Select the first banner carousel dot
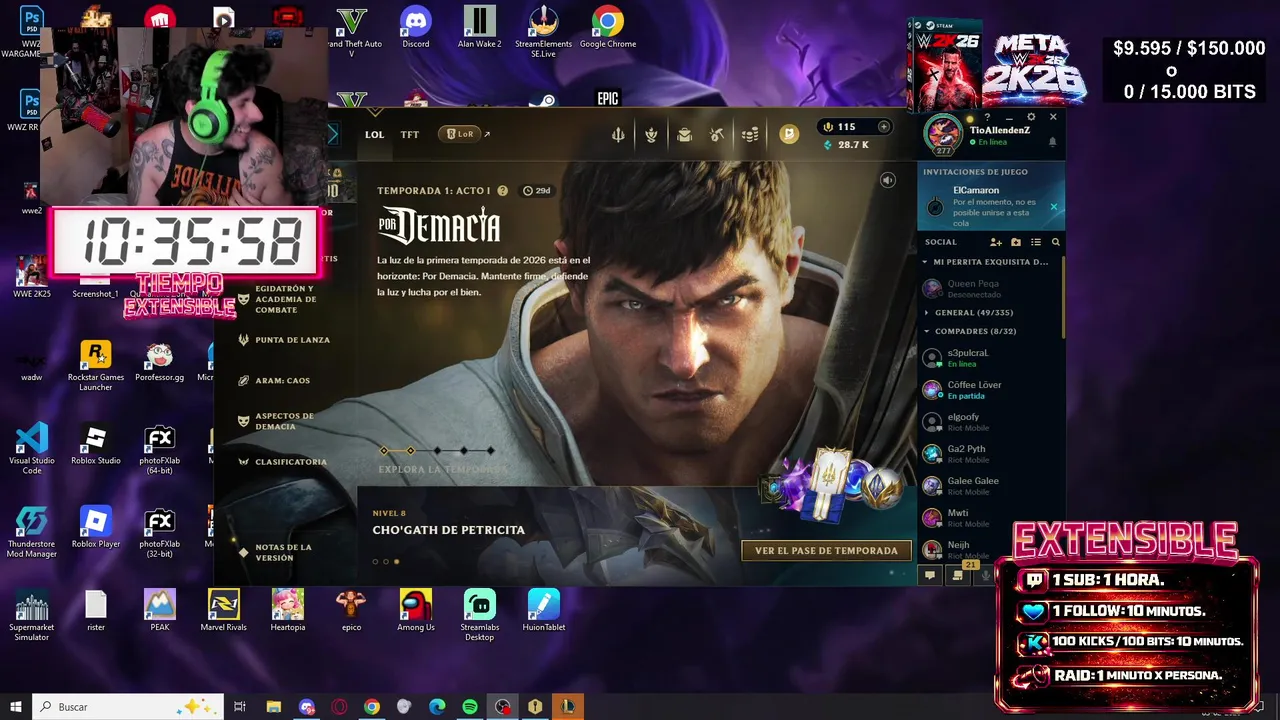Screen dimensions: 1280x720 [x=375, y=561]
